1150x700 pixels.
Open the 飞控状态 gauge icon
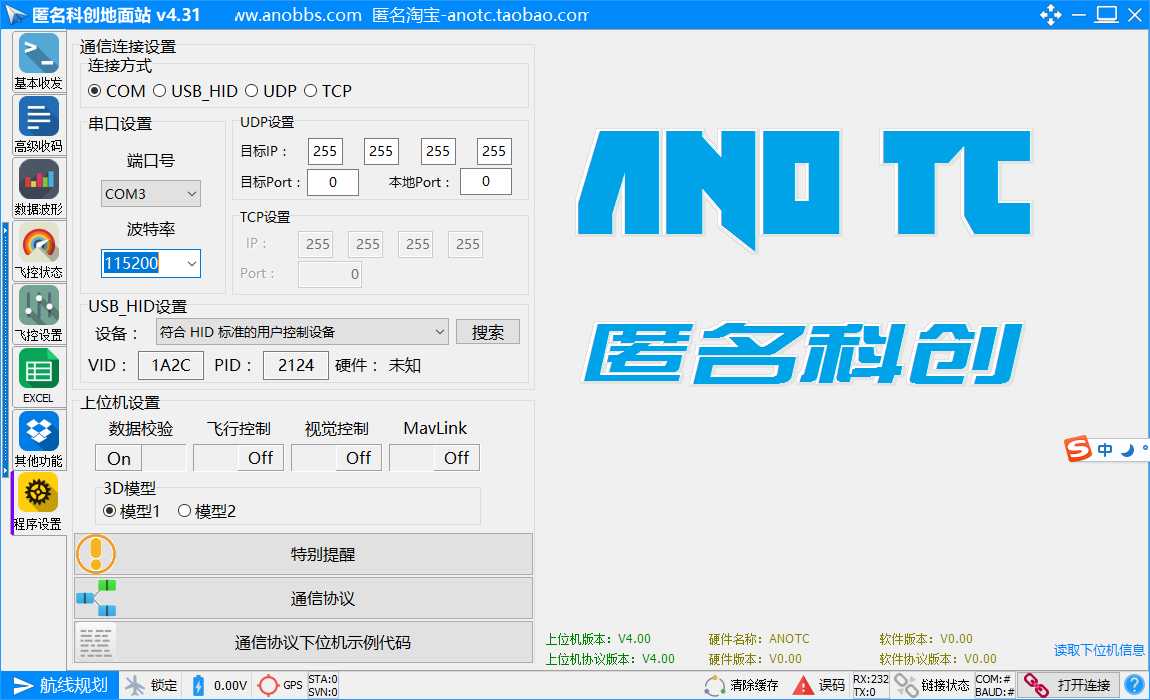tap(39, 250)
